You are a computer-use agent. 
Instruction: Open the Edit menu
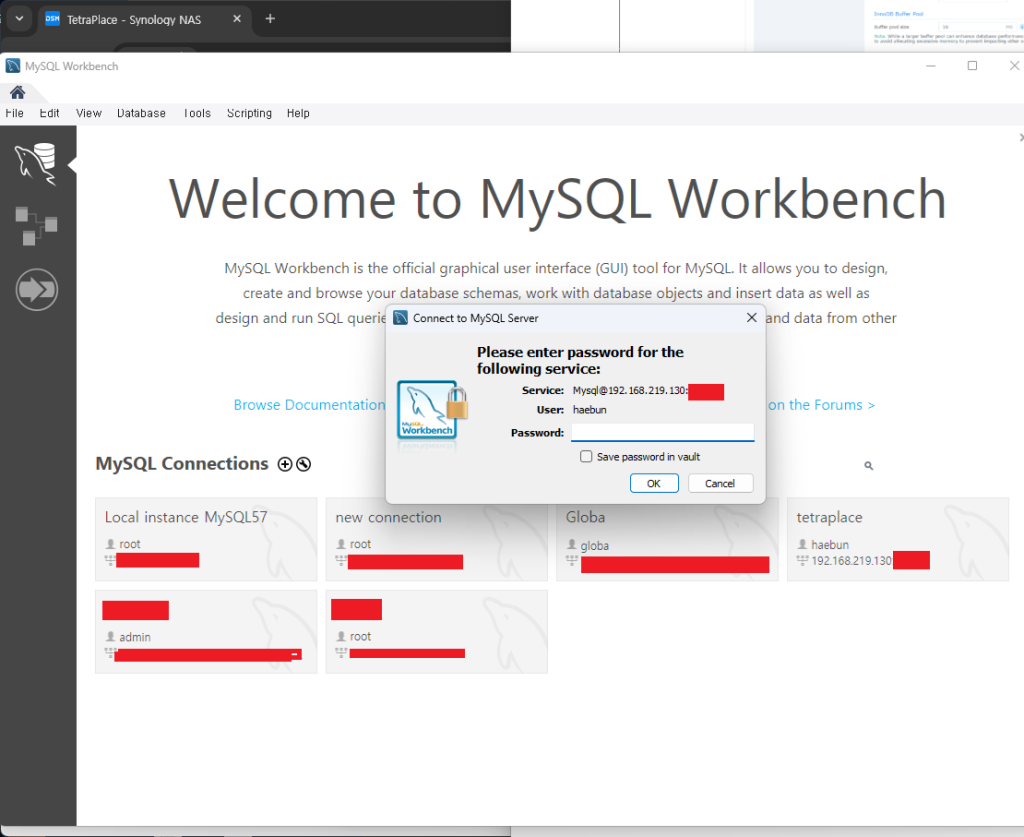(x=49, y=113)
